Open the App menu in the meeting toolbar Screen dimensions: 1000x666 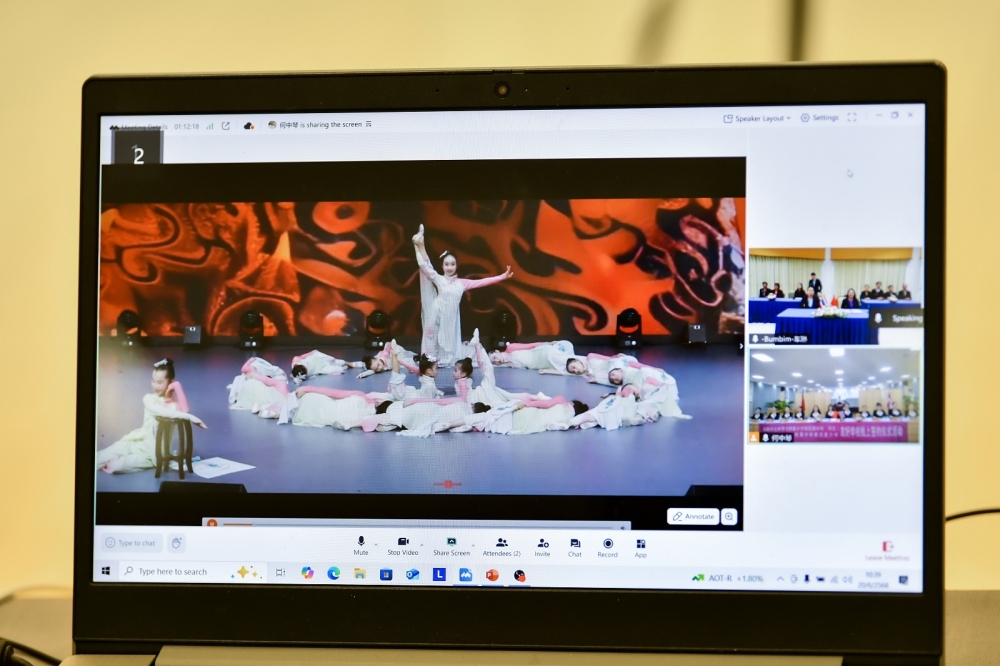[640, 549]
